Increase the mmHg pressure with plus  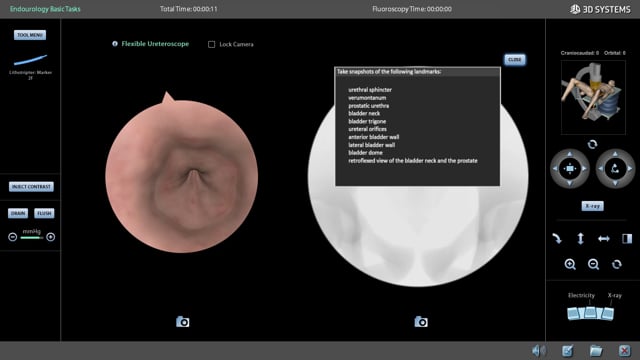(51, 237)
